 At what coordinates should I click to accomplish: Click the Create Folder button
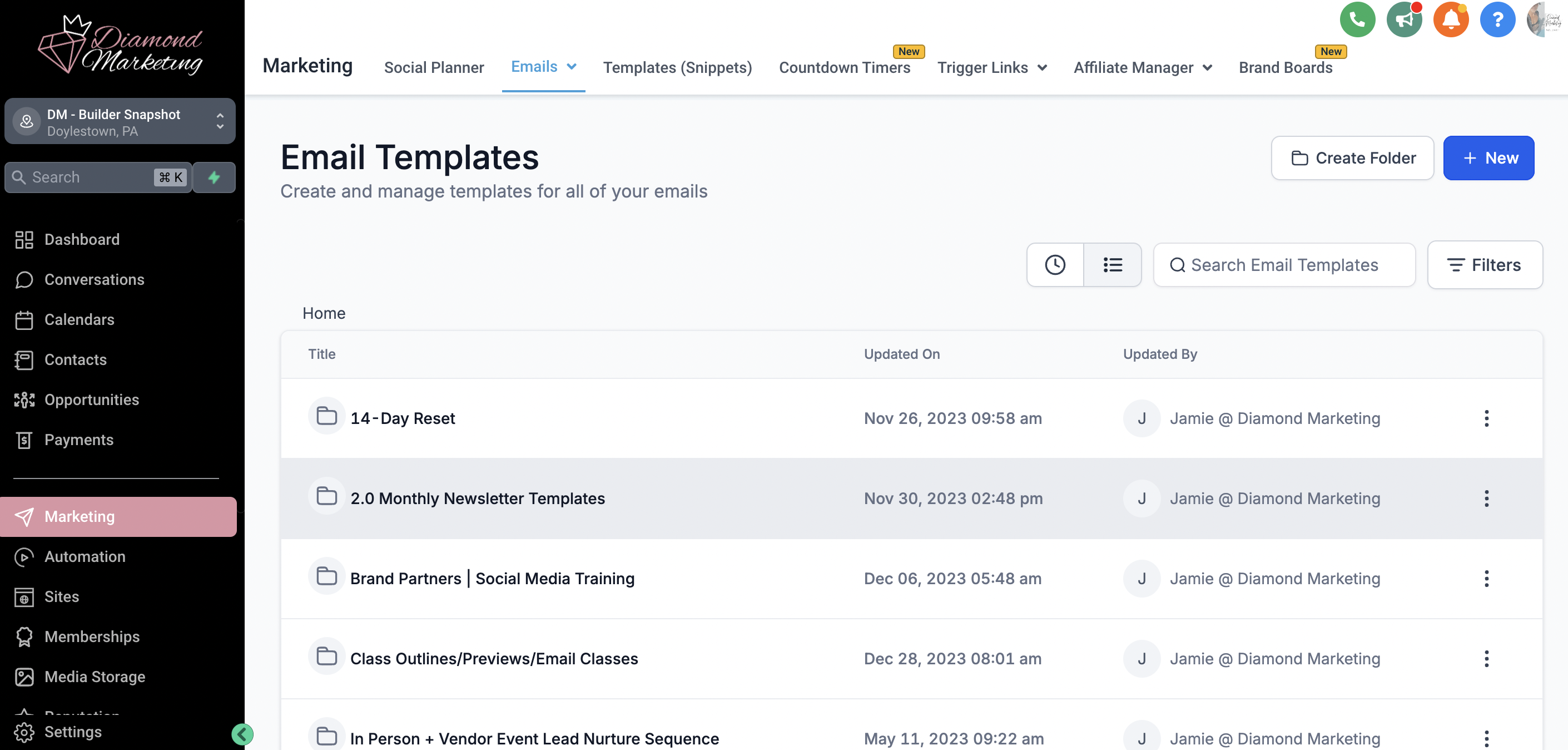1352,158
